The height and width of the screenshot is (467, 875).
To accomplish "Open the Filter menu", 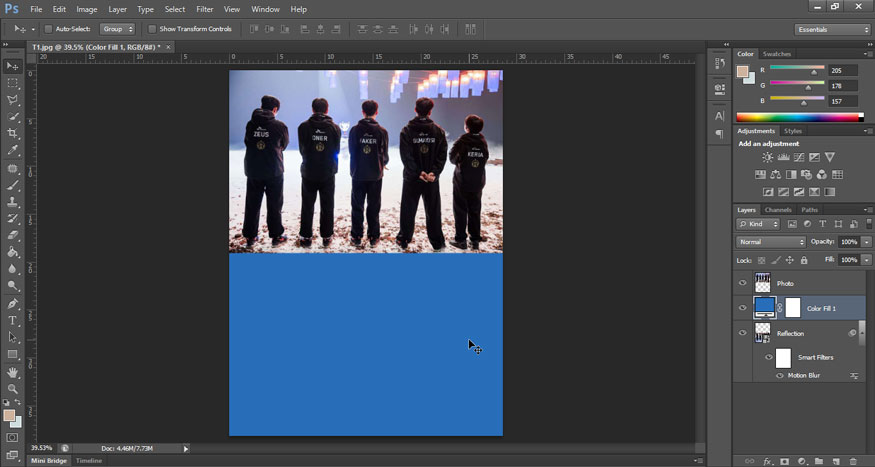I will click(204, 9).
